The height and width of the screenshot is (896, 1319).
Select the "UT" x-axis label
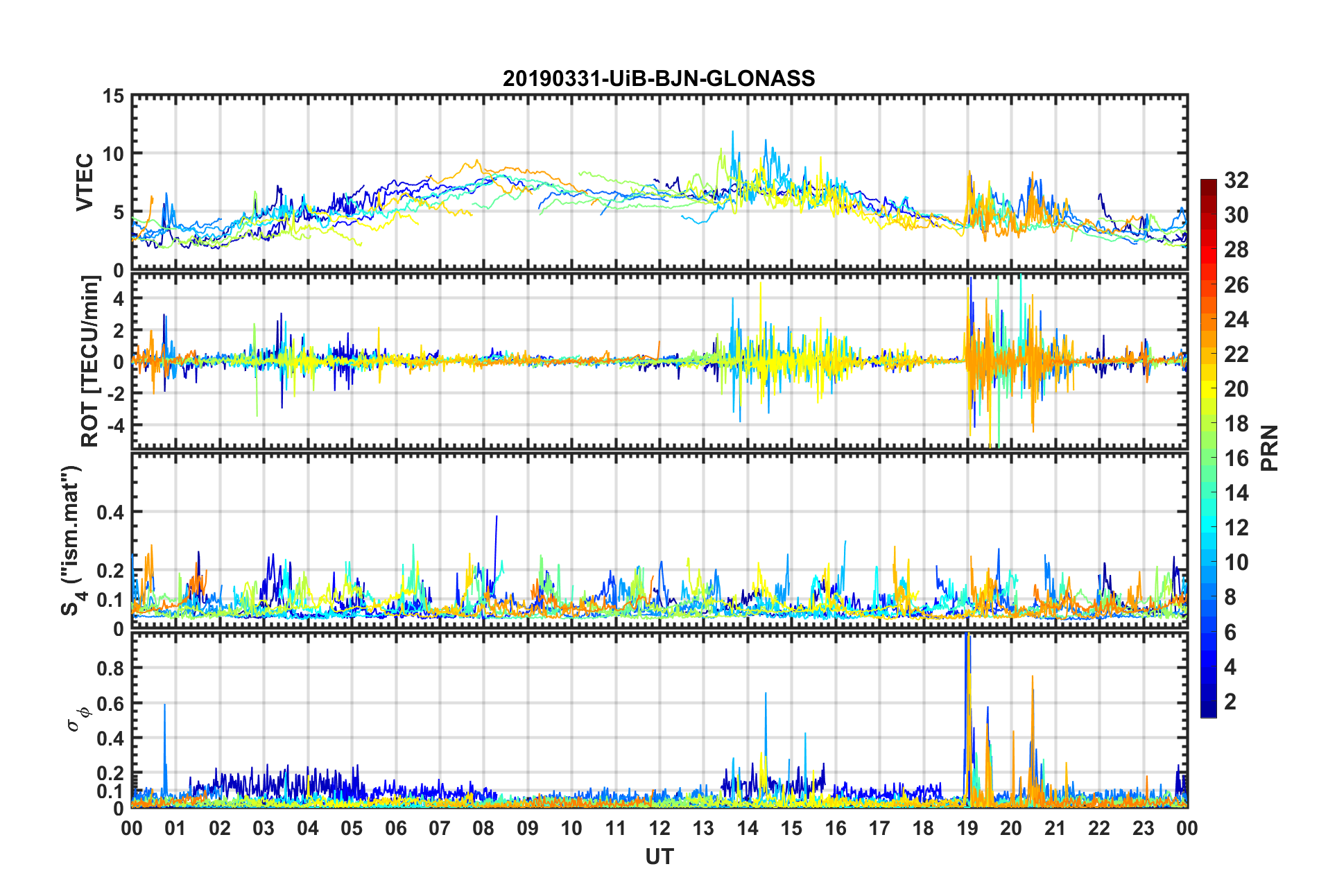[659, 857]
